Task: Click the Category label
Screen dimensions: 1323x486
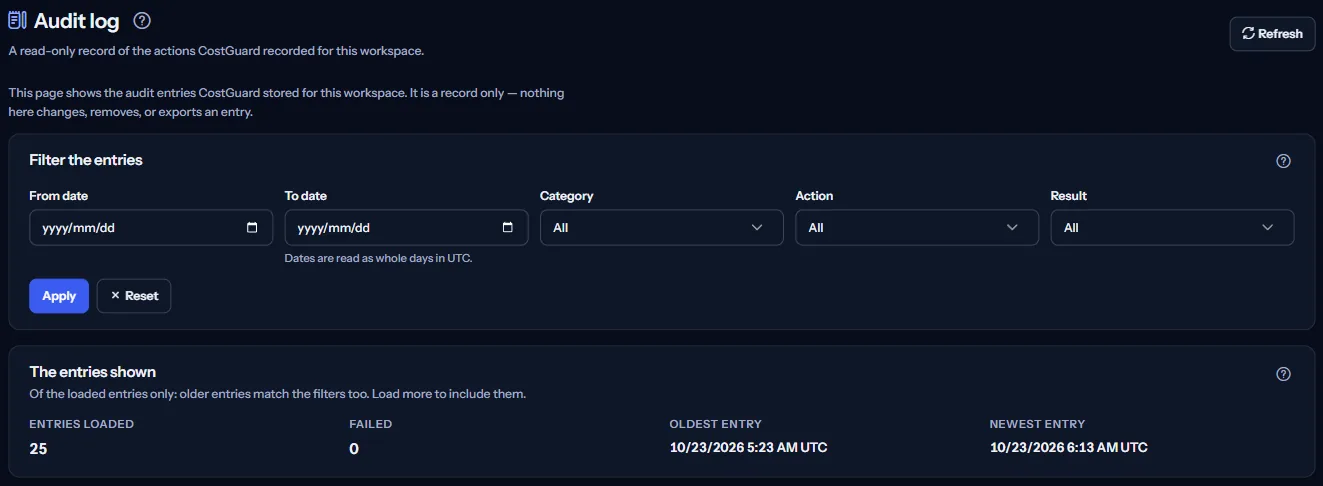Action: [x=567, y=196]
